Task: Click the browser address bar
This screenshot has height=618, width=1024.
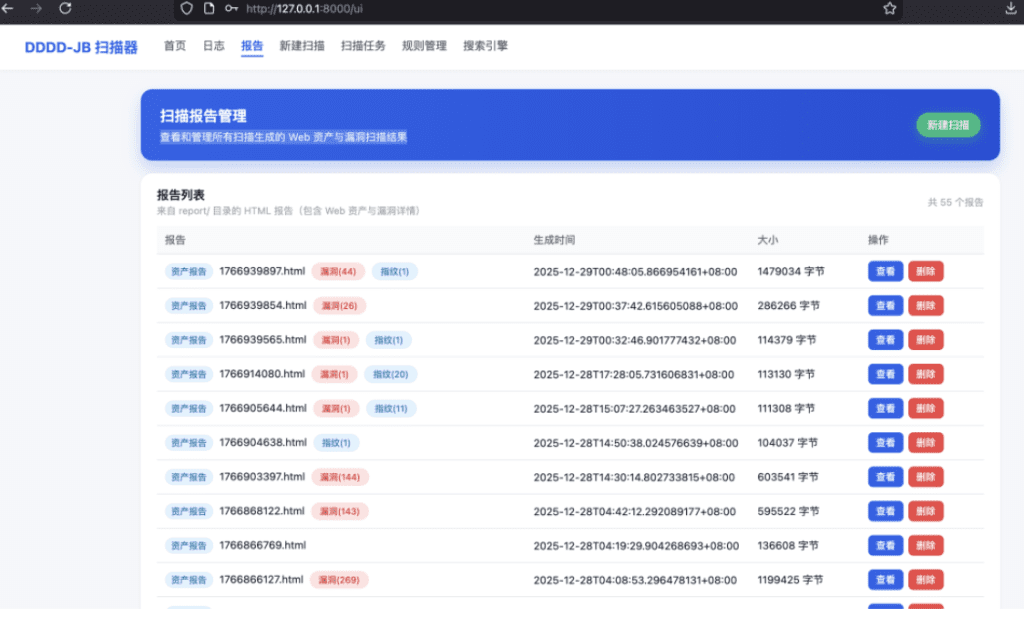Action: [x=400, y=11]
